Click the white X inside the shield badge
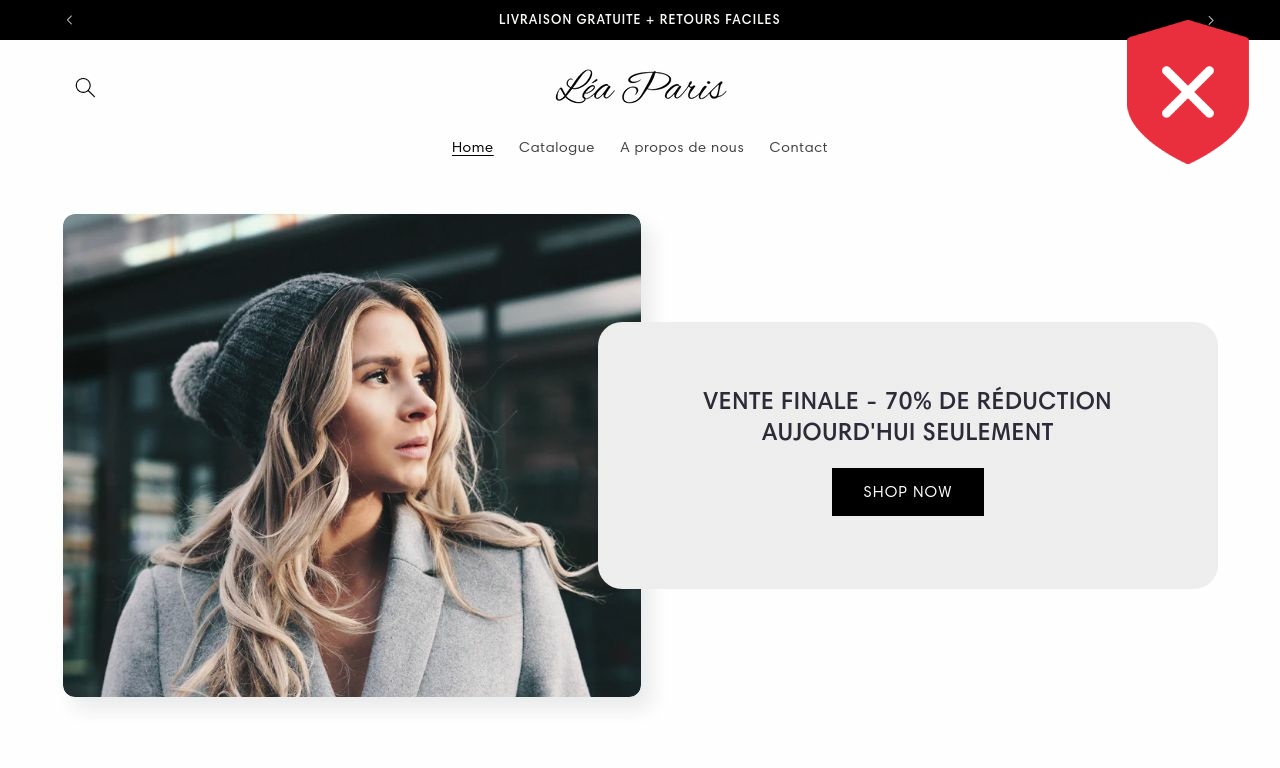 [x=1188, y=92]
